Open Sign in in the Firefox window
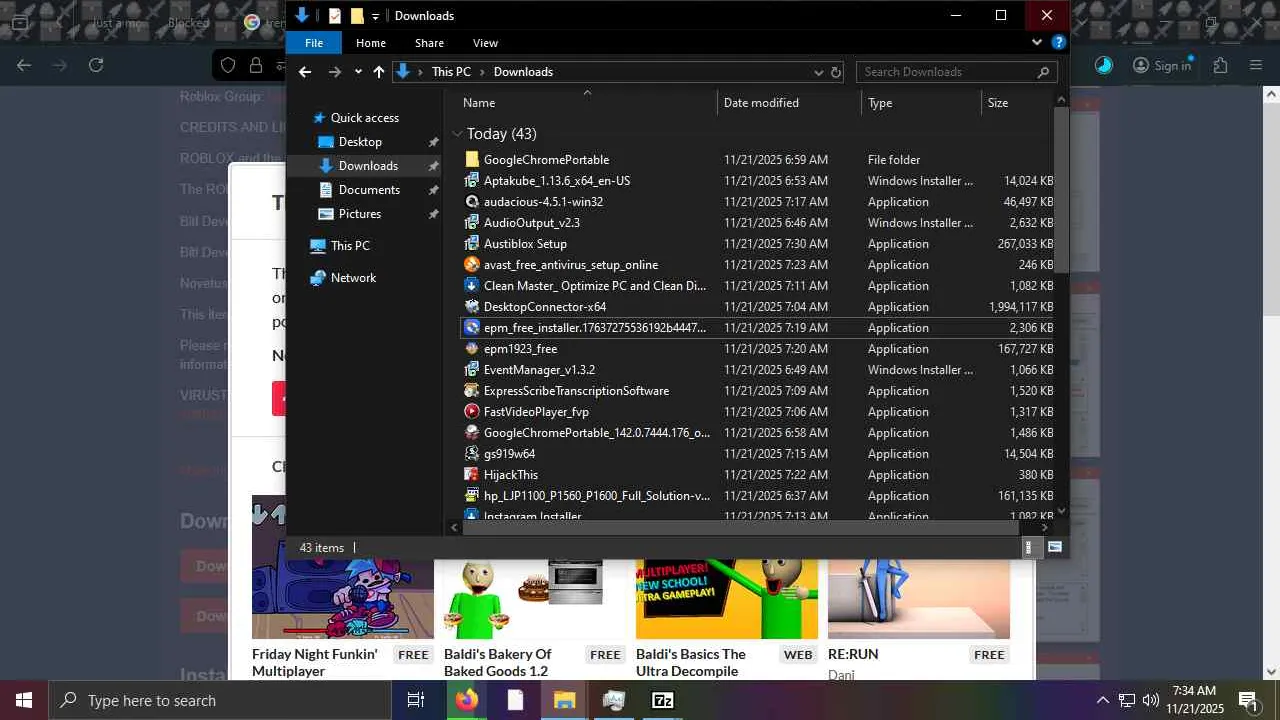The image size is (1280, 720). point(1162,65)
